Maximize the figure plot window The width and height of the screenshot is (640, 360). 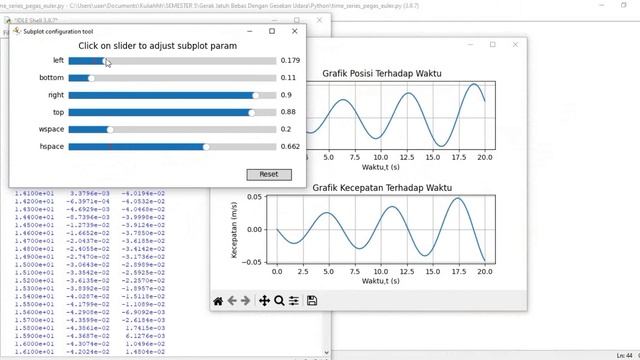[x=493, y=44]
